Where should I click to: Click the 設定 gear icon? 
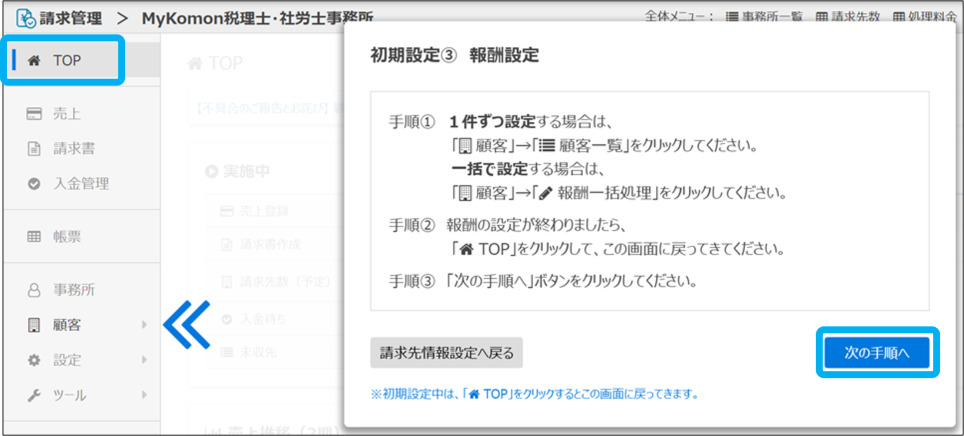pos(33,360)
